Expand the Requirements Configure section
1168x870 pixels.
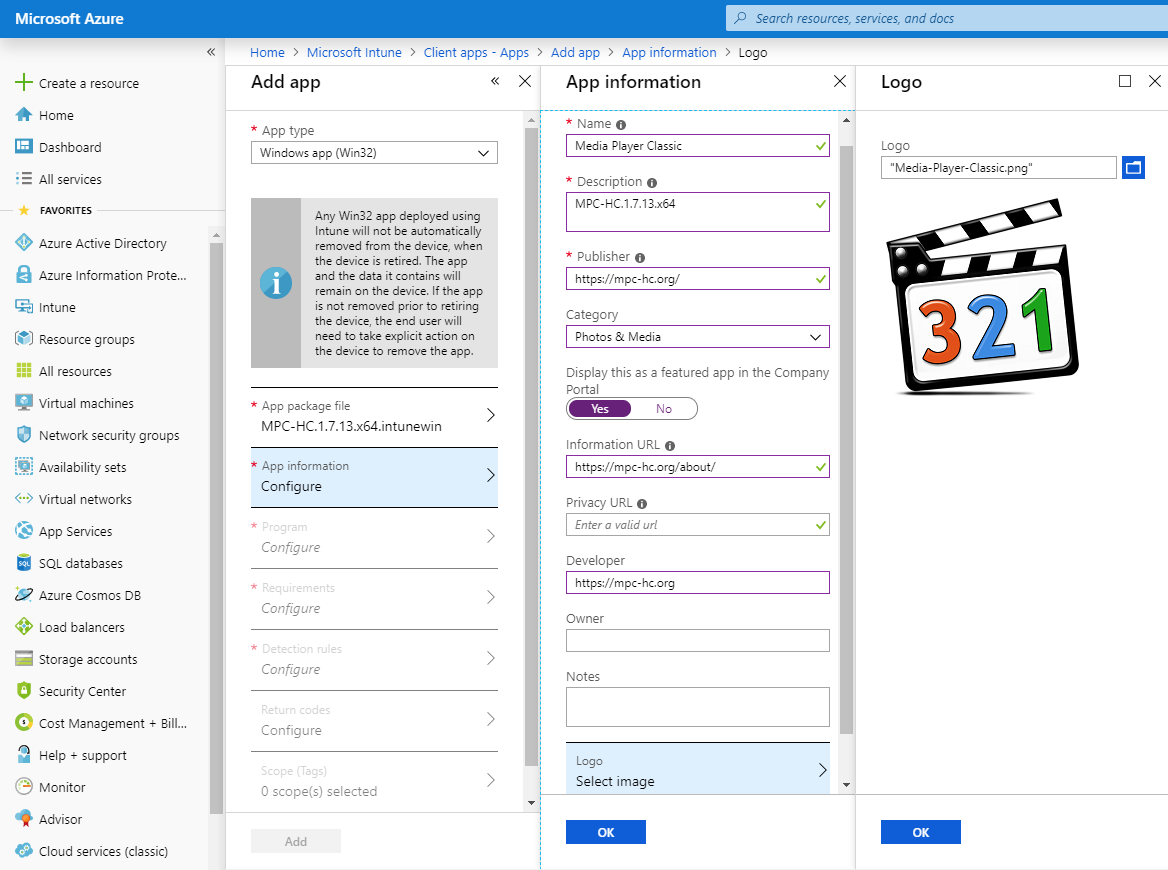(x=374, y=599)
